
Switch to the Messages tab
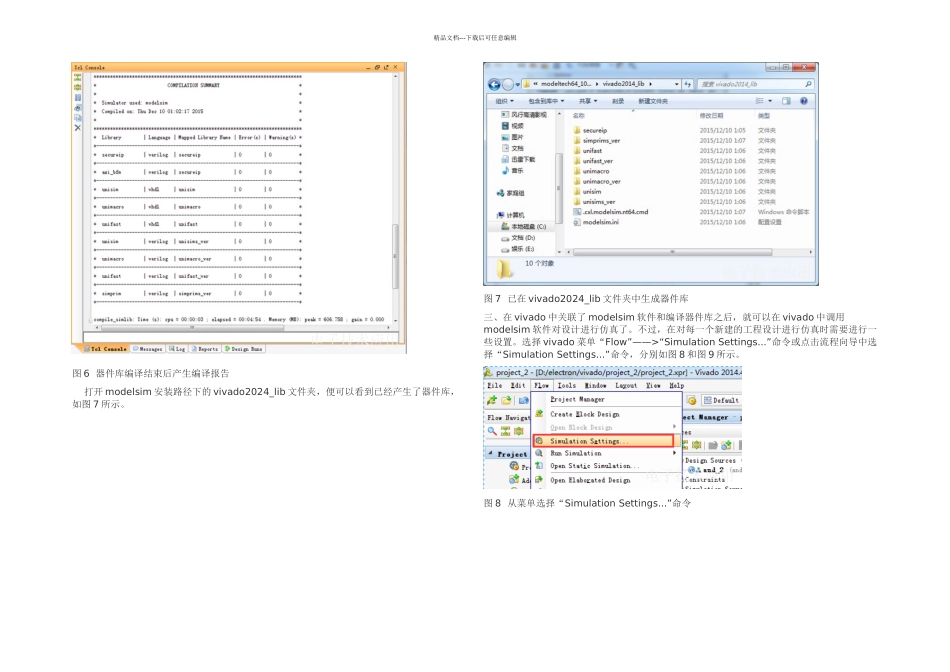(148, 349)
